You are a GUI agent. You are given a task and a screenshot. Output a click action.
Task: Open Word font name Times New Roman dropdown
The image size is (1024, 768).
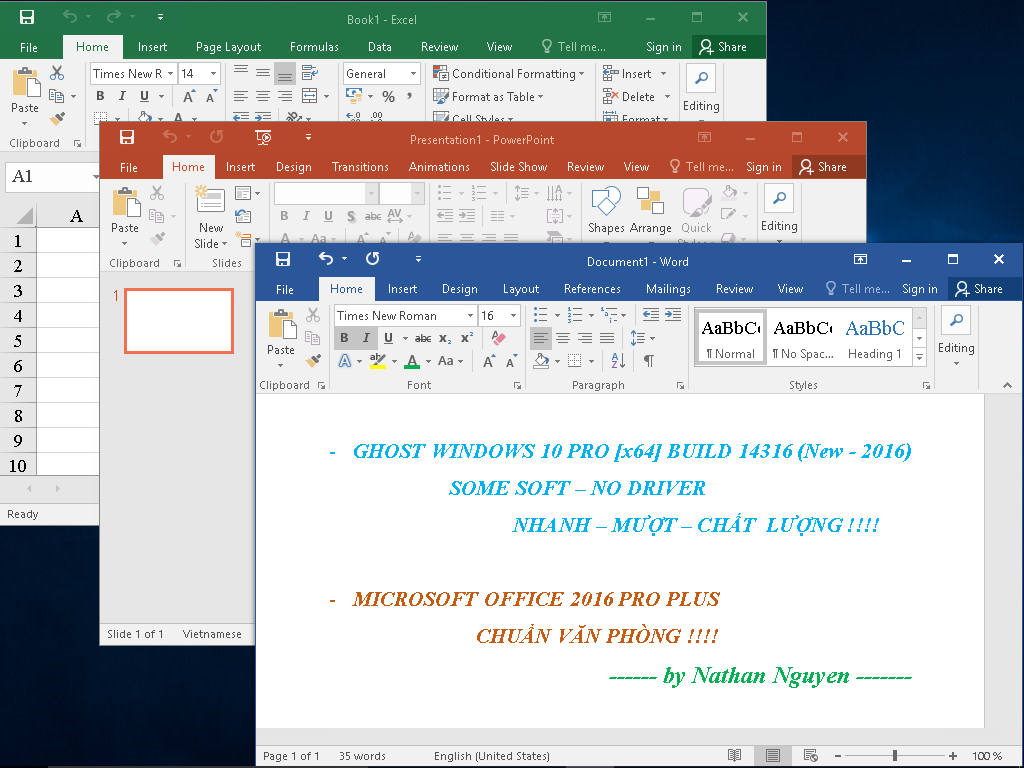pos(470,315)
